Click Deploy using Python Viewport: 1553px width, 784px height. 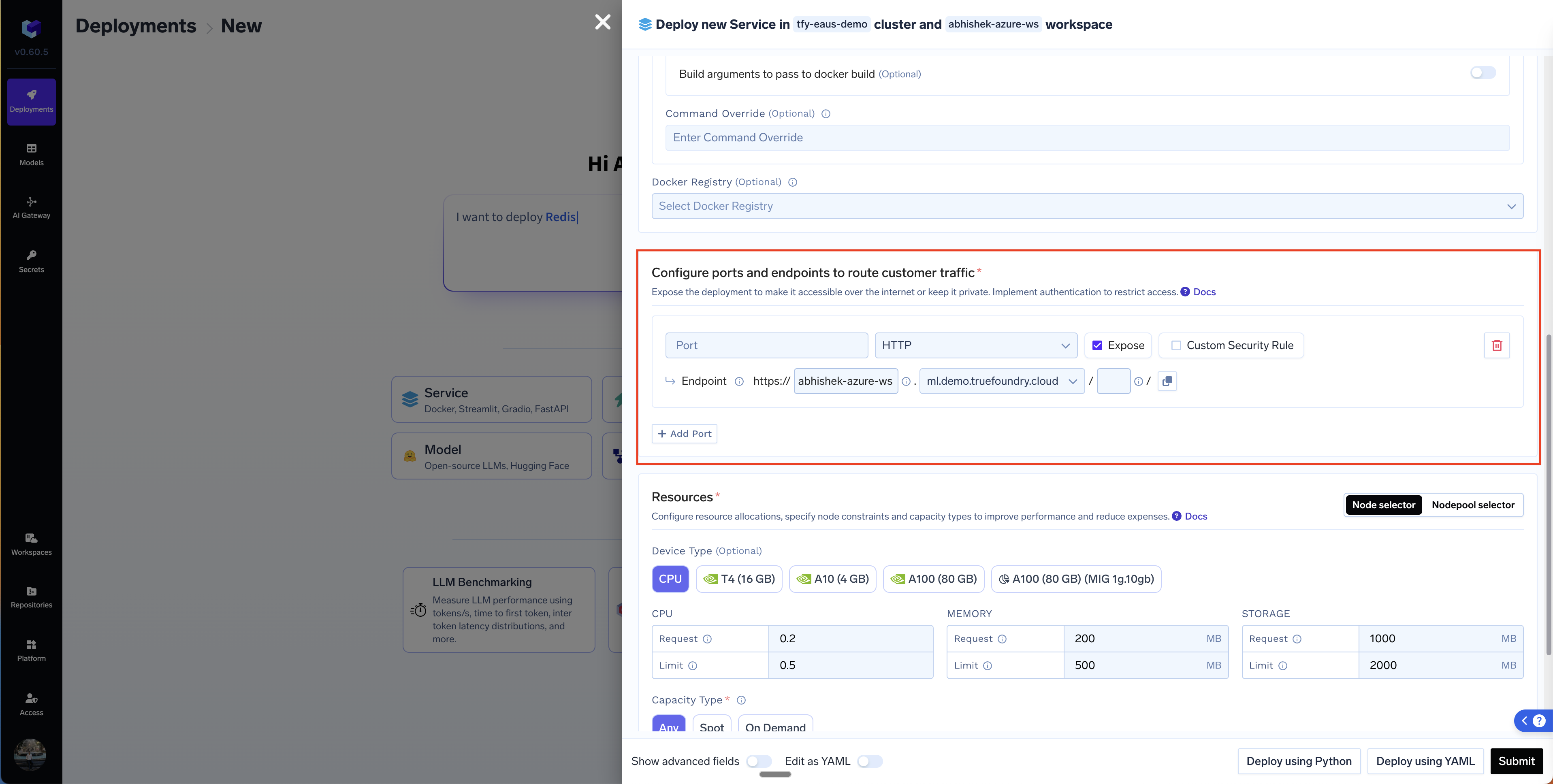(x=1299, y=761)
